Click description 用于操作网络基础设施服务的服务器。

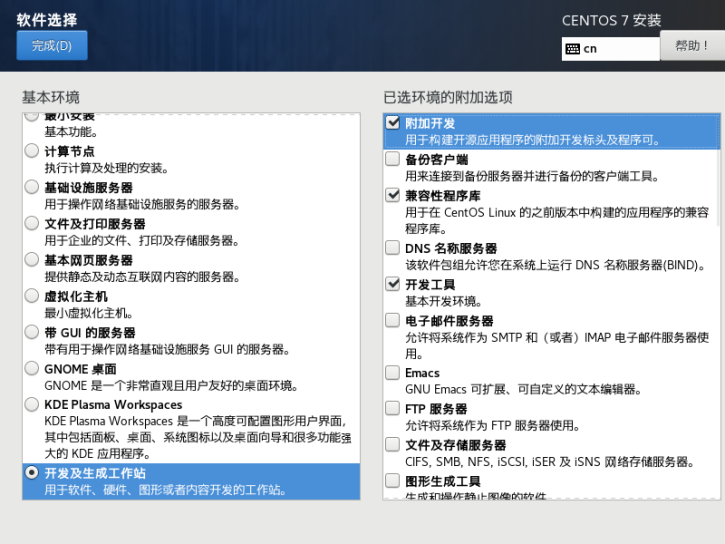pyautogui.click(x=142, y=204)
